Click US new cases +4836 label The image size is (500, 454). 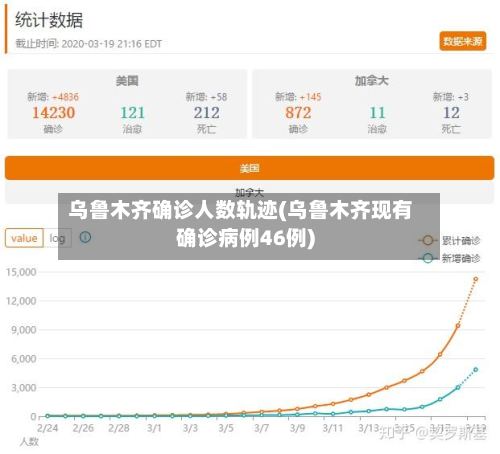click(53, 97)
